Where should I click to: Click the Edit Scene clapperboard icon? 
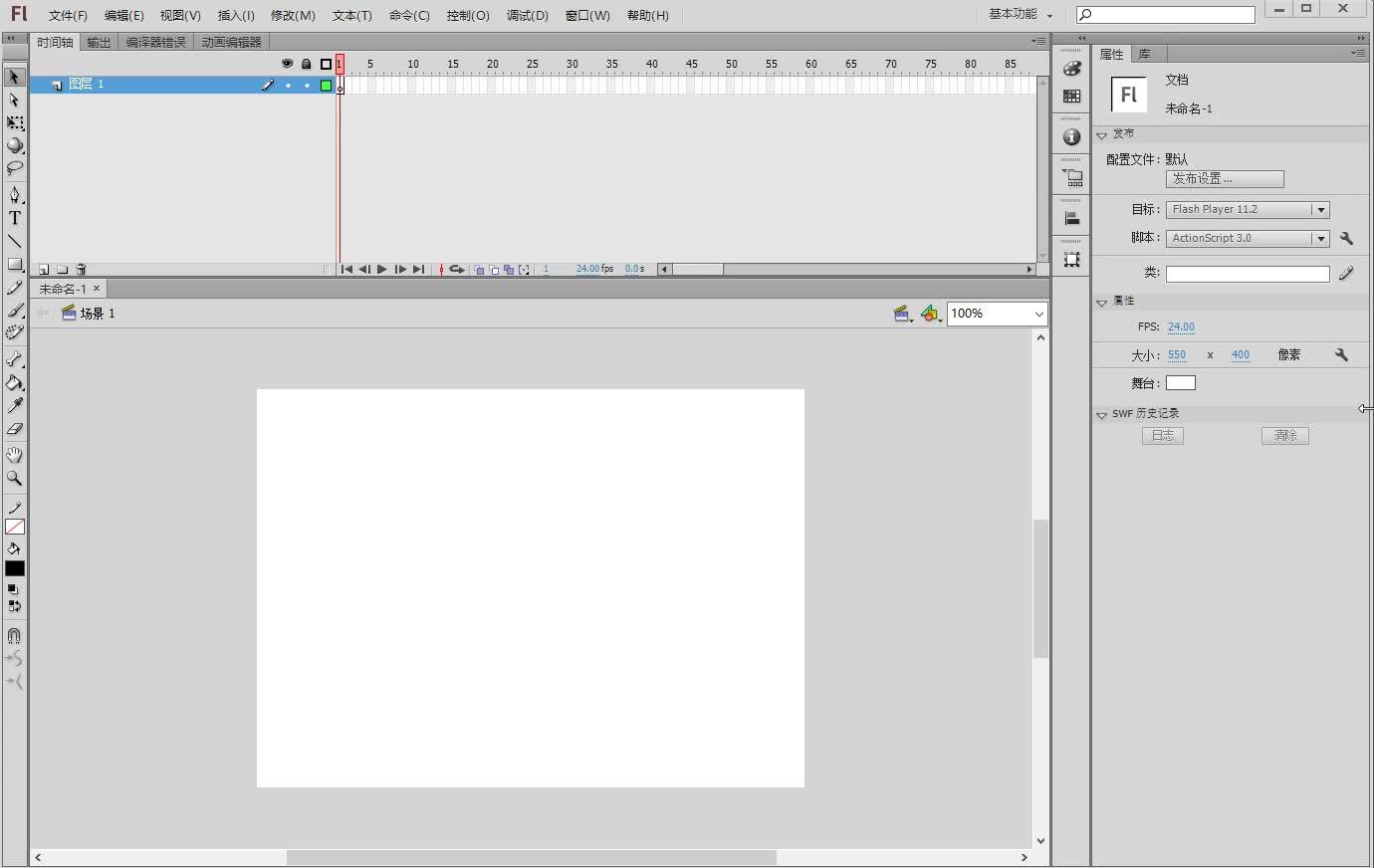tap(903, 314)
